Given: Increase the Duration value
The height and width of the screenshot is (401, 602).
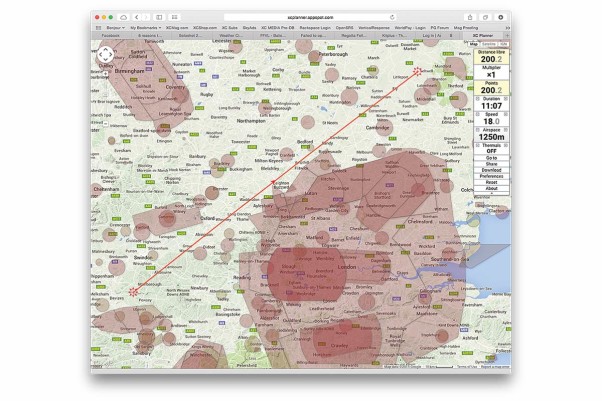Looking at the screenshot, I should coord(506,99).
